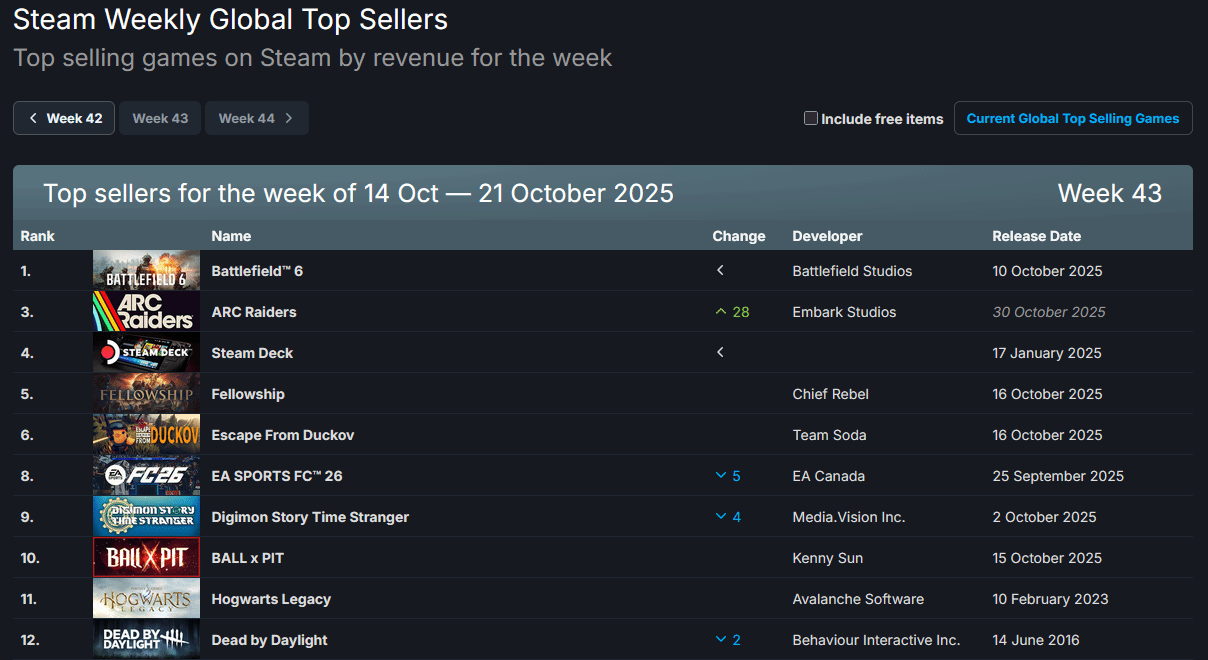Go to next Week 44 tab

pos(256,118)
